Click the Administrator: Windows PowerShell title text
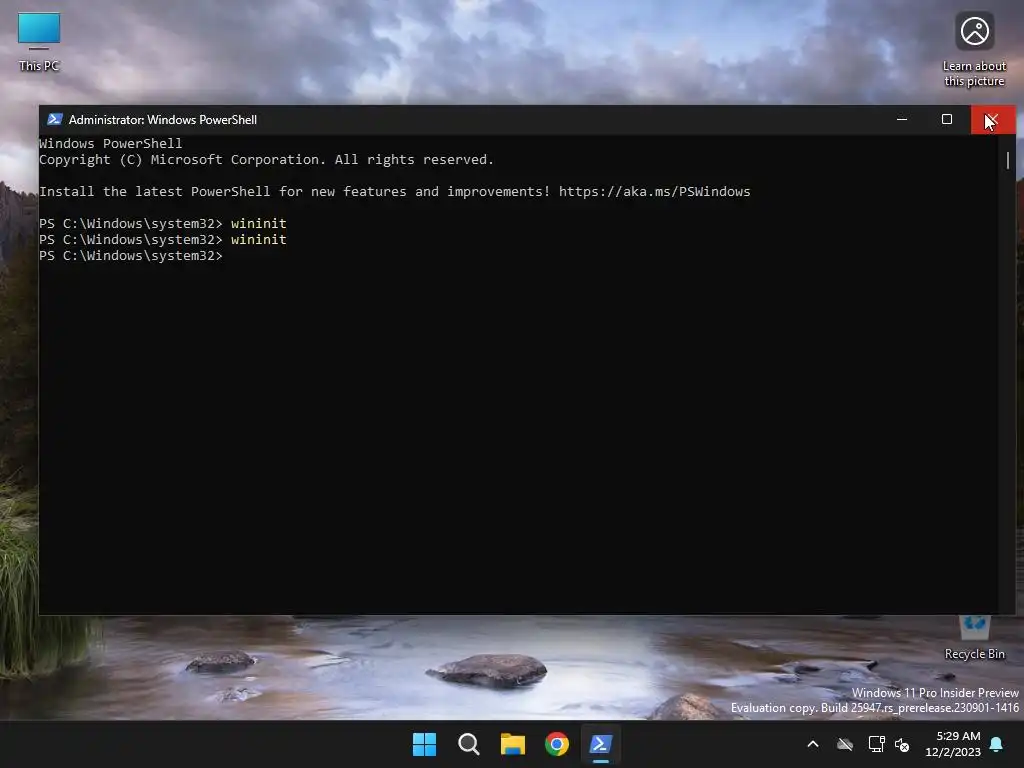Viewport: 1024px width, 768px height. [163, 120]
